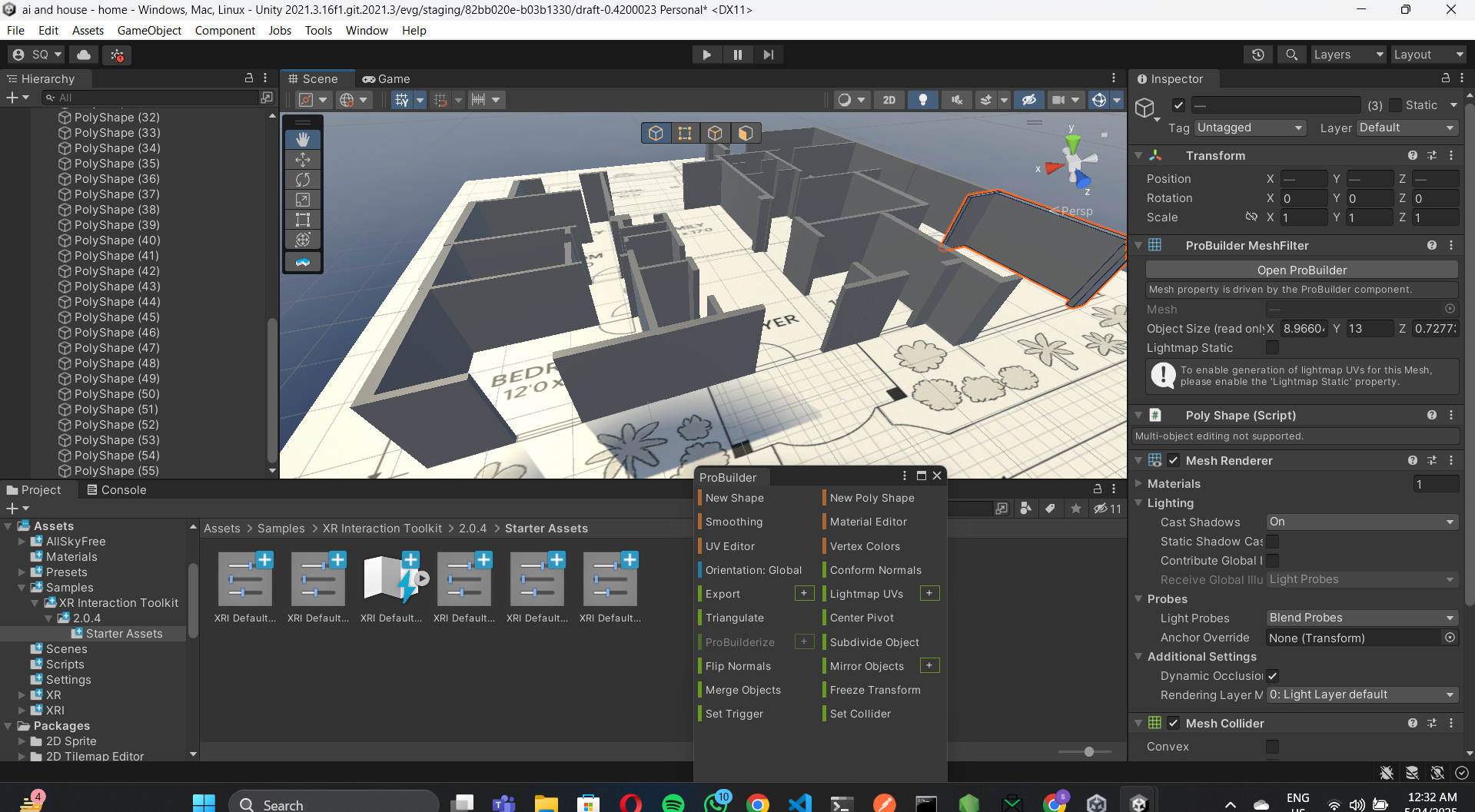The image size is (1475, 812).
Task: Select ProBuilder Vertex selection mode
Action: click(x=685, y=133)
